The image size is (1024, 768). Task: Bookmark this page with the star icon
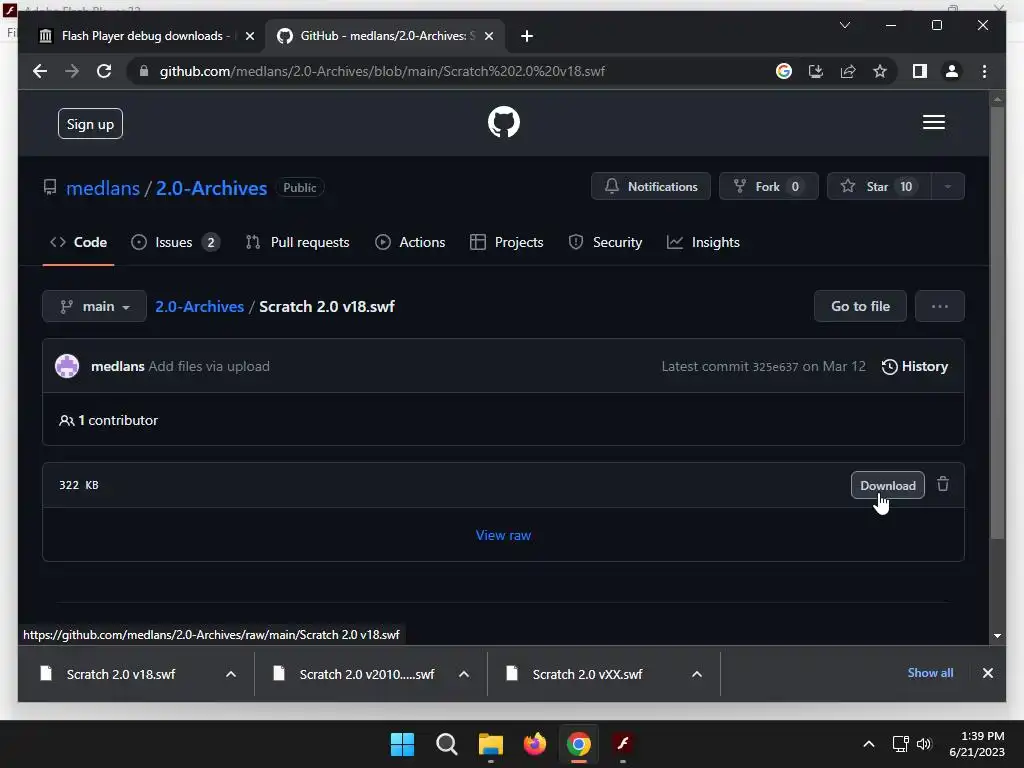click(880, 71)
